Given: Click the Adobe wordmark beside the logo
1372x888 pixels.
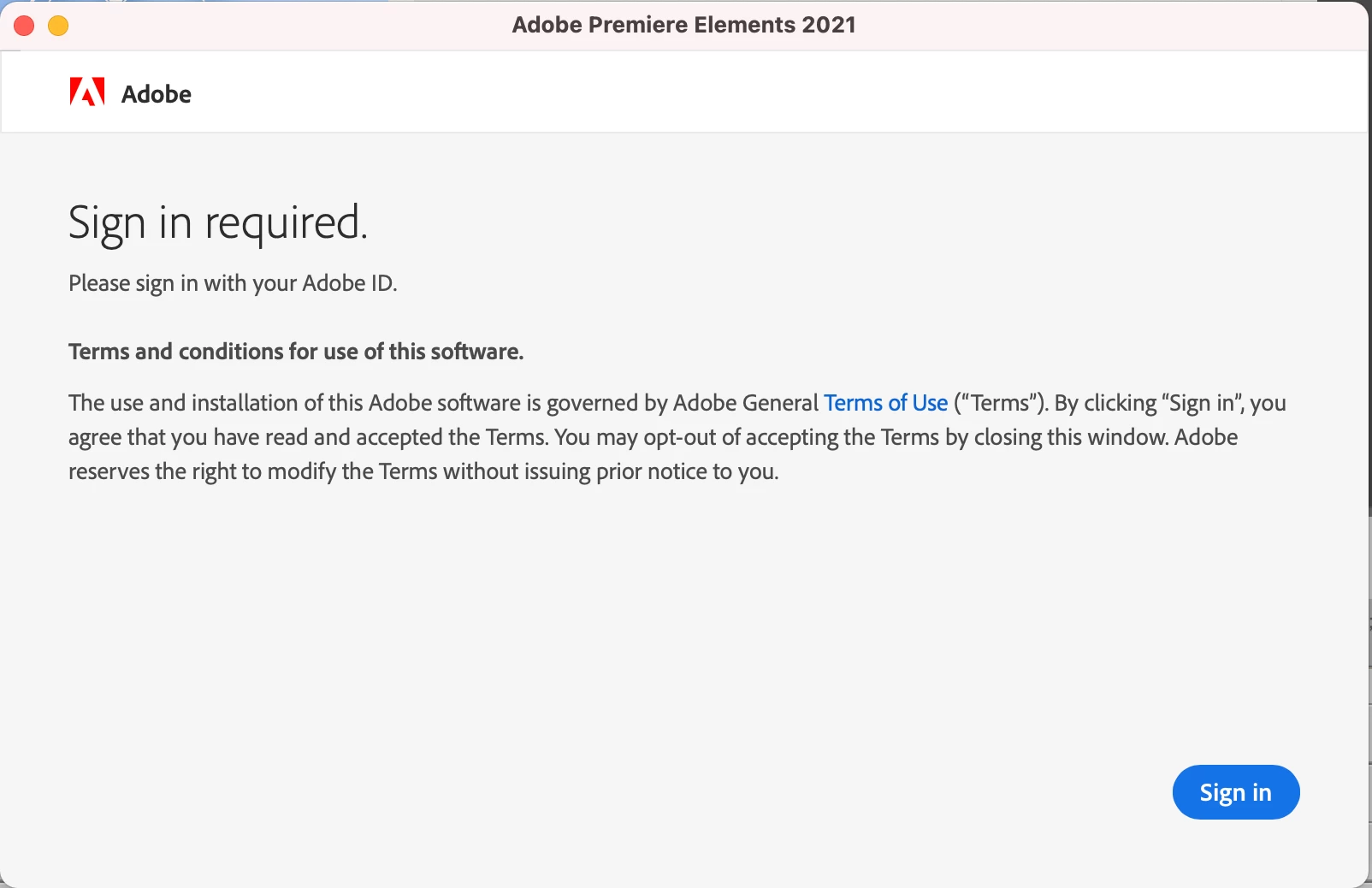Looking at the screenshot, I should (x=157, y=94).
